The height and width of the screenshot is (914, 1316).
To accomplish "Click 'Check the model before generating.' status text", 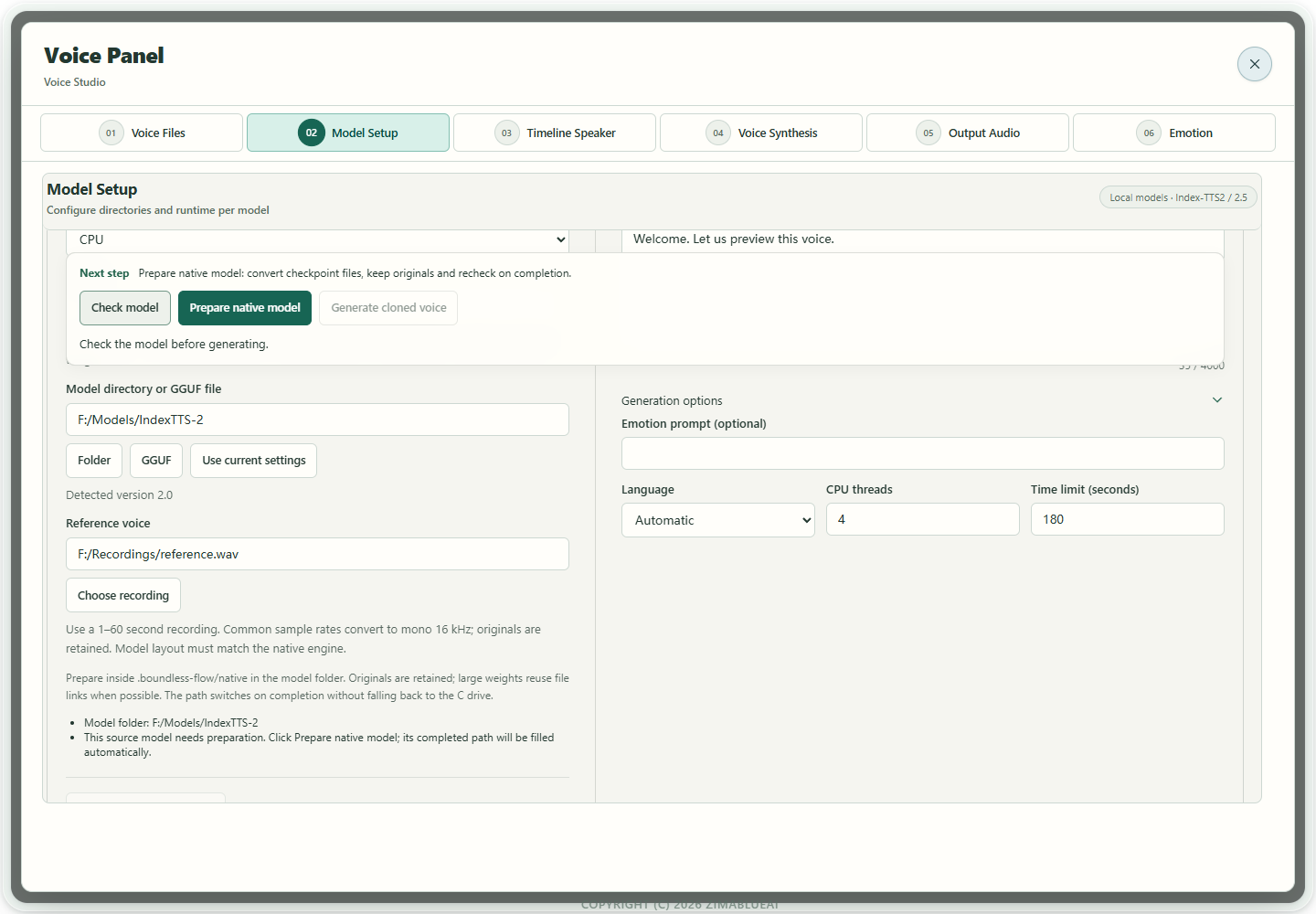I will pos(174,345).
